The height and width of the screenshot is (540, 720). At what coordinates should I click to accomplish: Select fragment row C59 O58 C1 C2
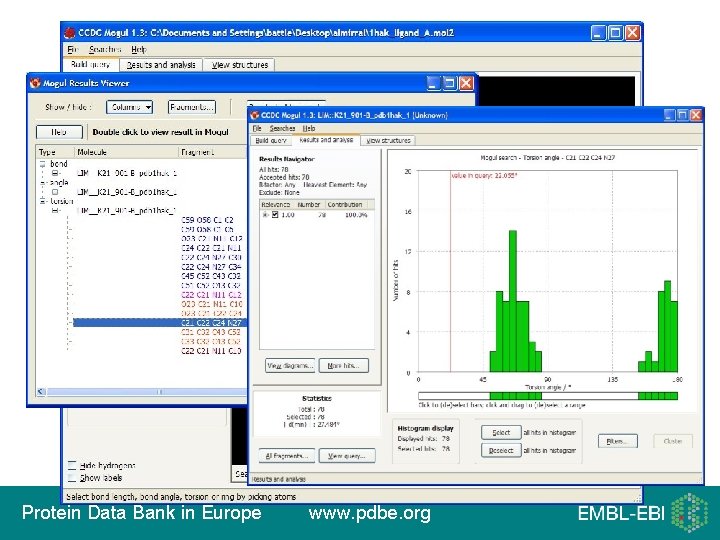tap(208, 220)
